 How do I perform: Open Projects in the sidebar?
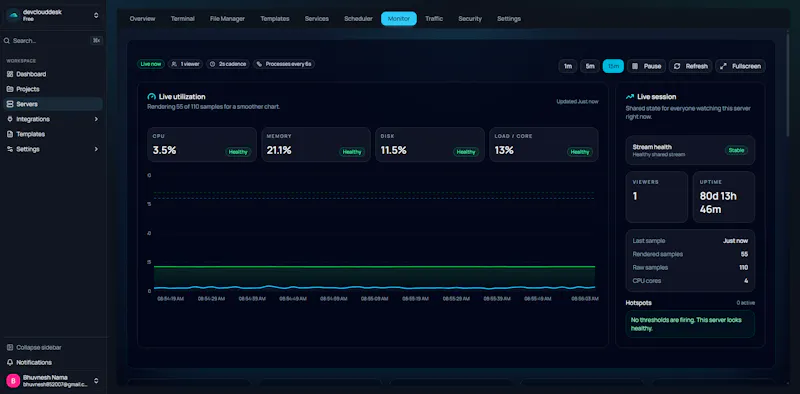(x=53, y=89)
